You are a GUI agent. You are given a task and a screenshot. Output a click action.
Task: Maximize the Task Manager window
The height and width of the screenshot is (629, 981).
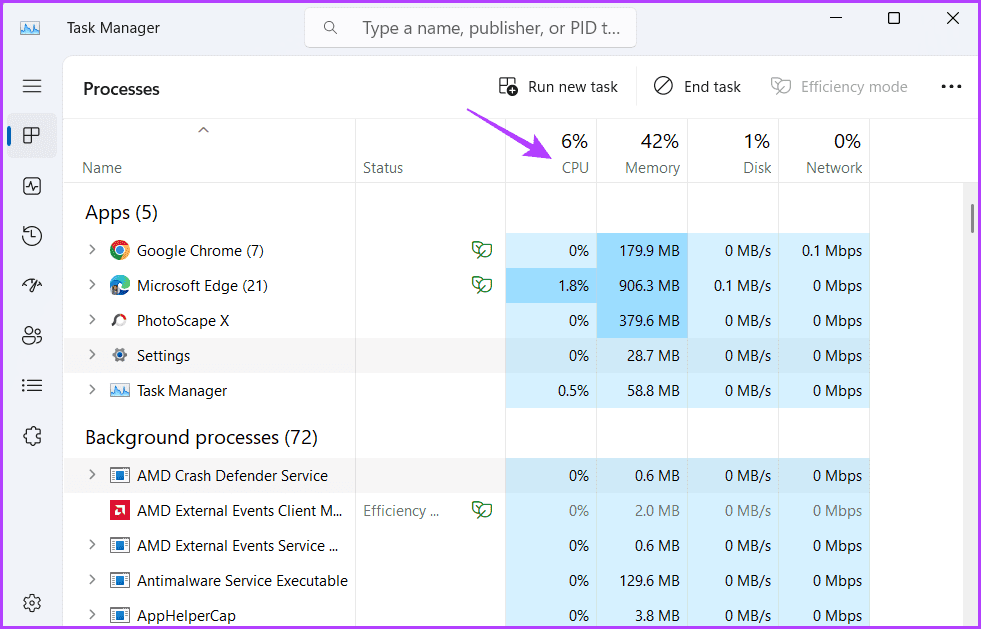tap(894, 19)
